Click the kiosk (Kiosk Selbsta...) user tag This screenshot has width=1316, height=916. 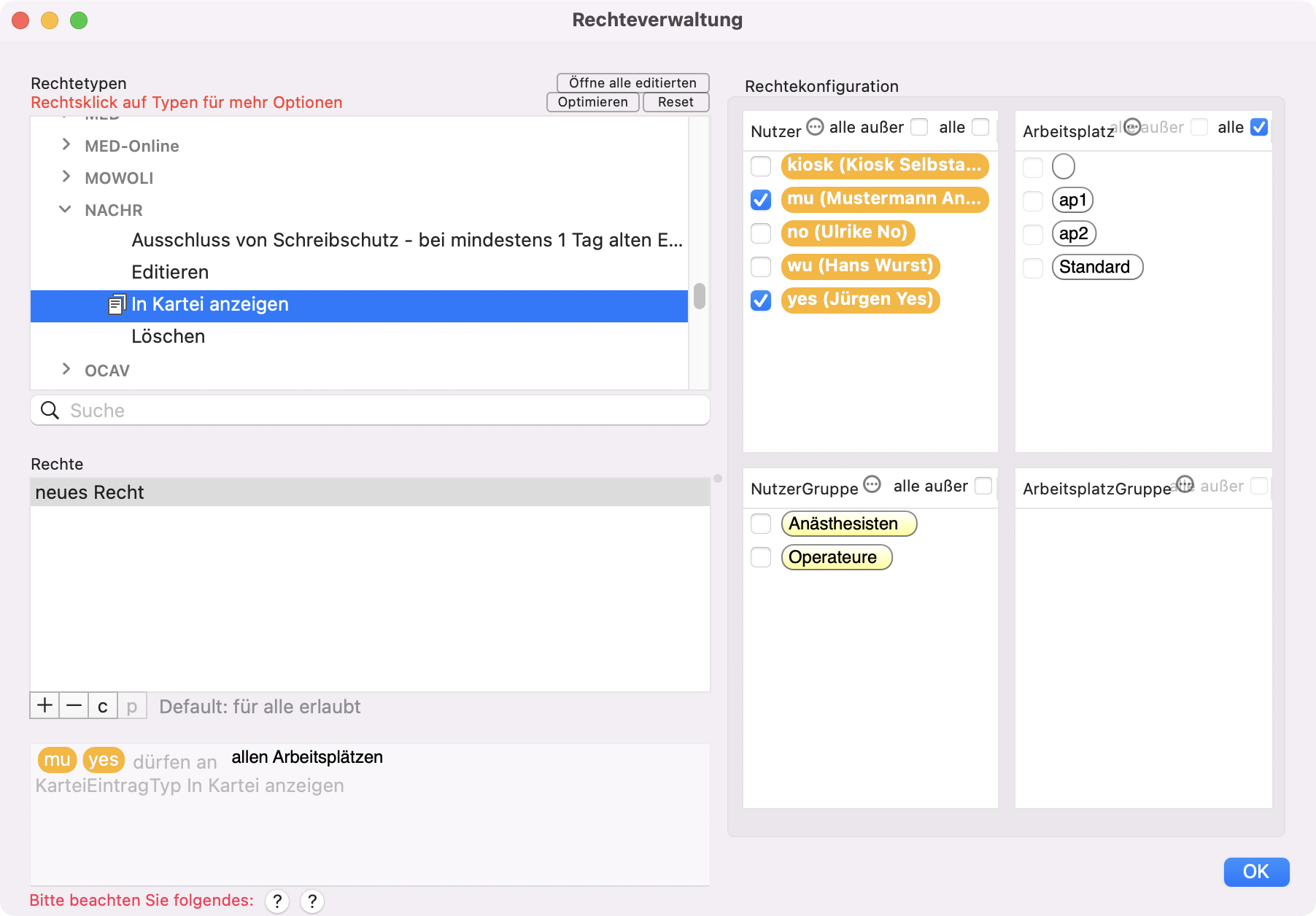(885, 166)
